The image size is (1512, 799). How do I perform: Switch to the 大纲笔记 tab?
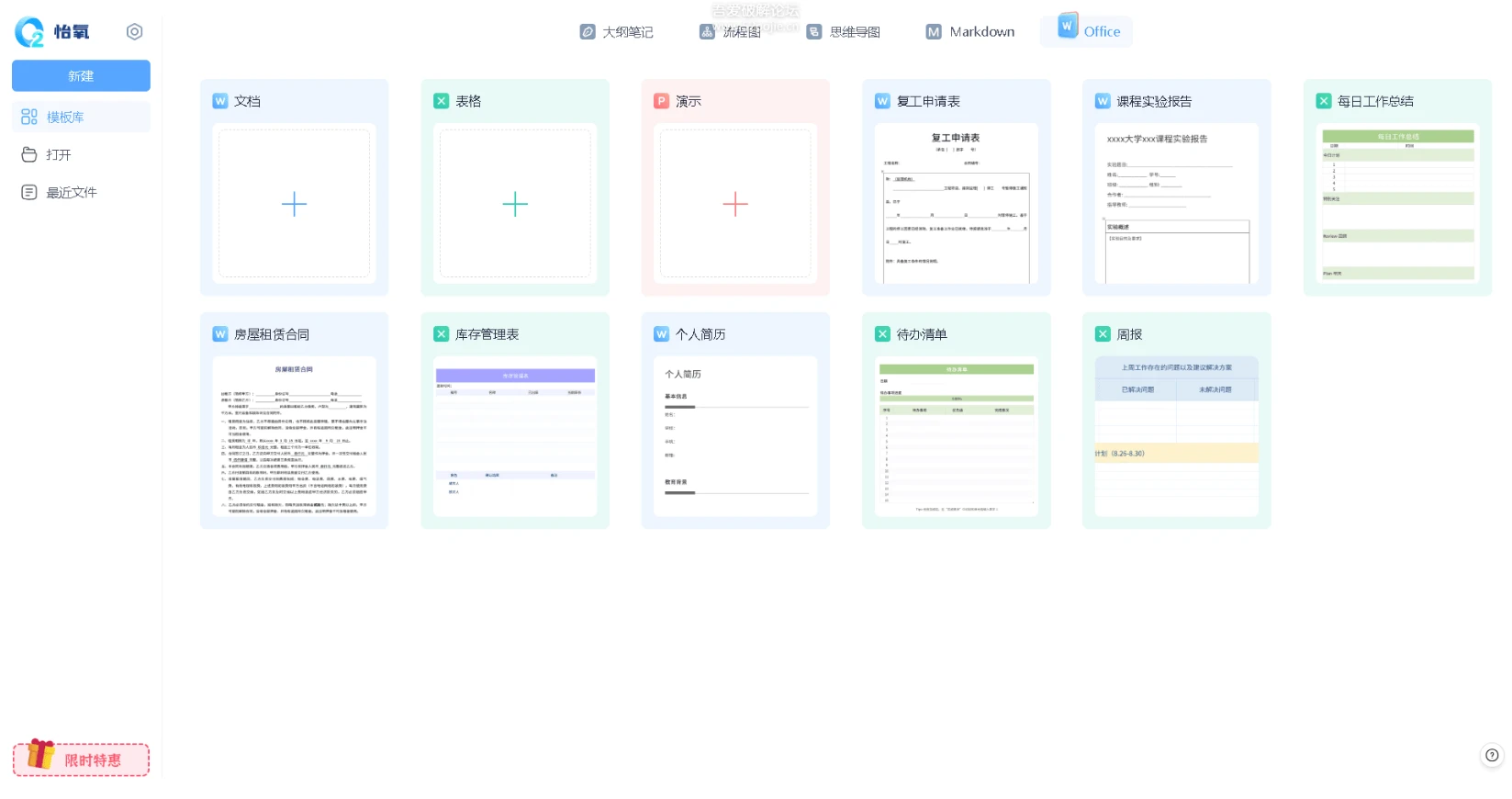617,32
